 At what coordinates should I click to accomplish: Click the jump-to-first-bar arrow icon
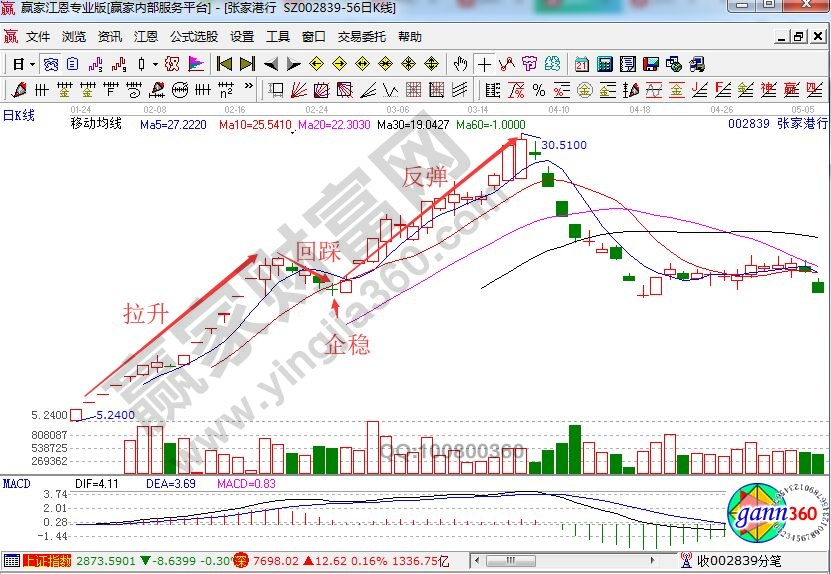click(225, 64)
